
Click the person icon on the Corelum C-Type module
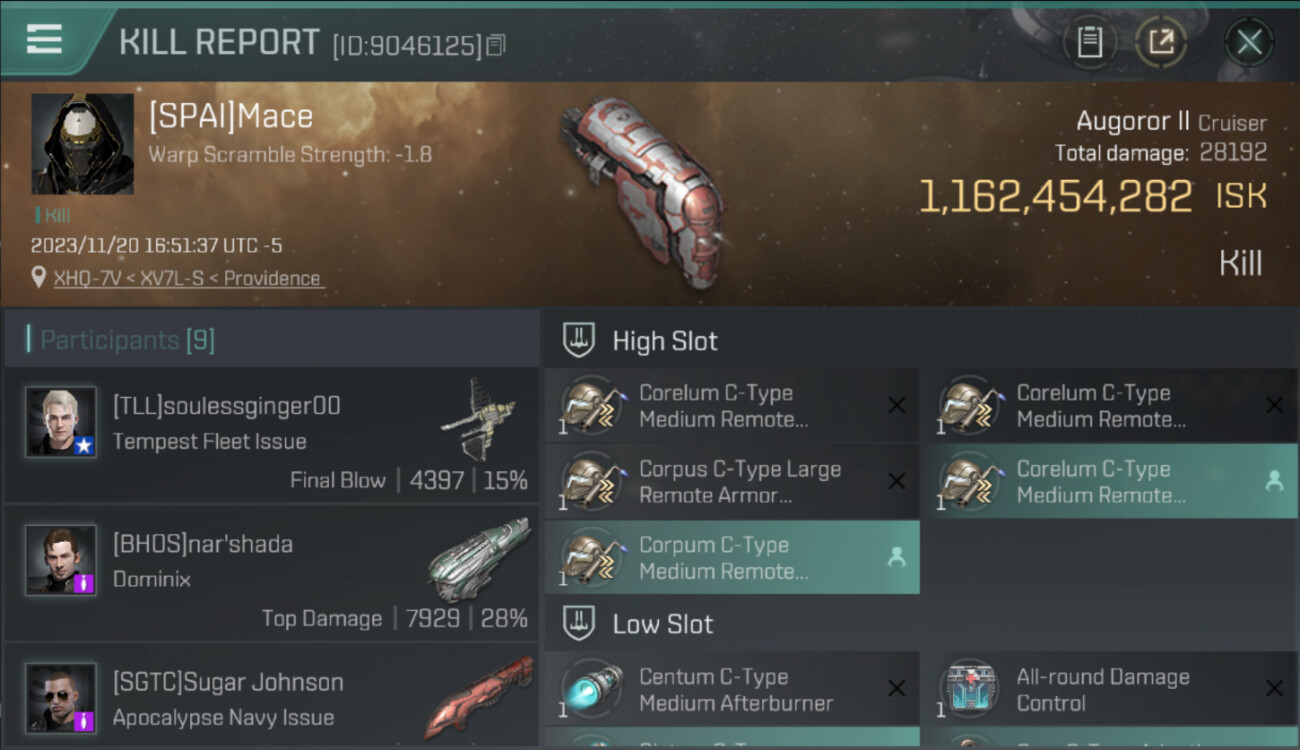tap(1274, 481)
